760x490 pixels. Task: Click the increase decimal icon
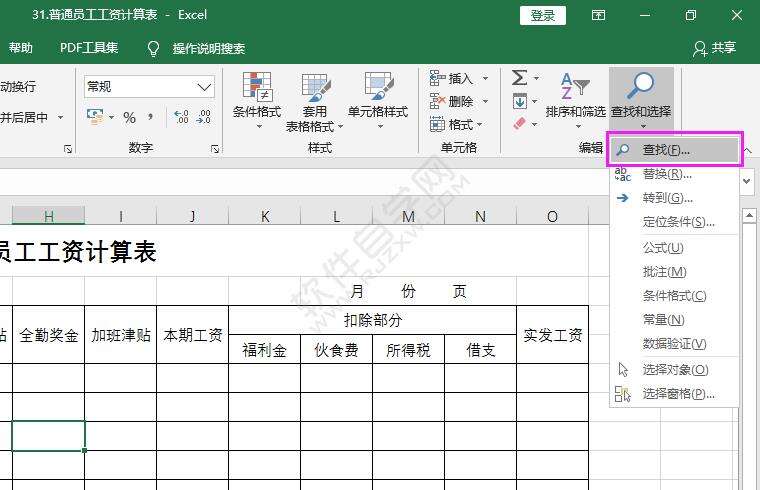coord(181,117)
